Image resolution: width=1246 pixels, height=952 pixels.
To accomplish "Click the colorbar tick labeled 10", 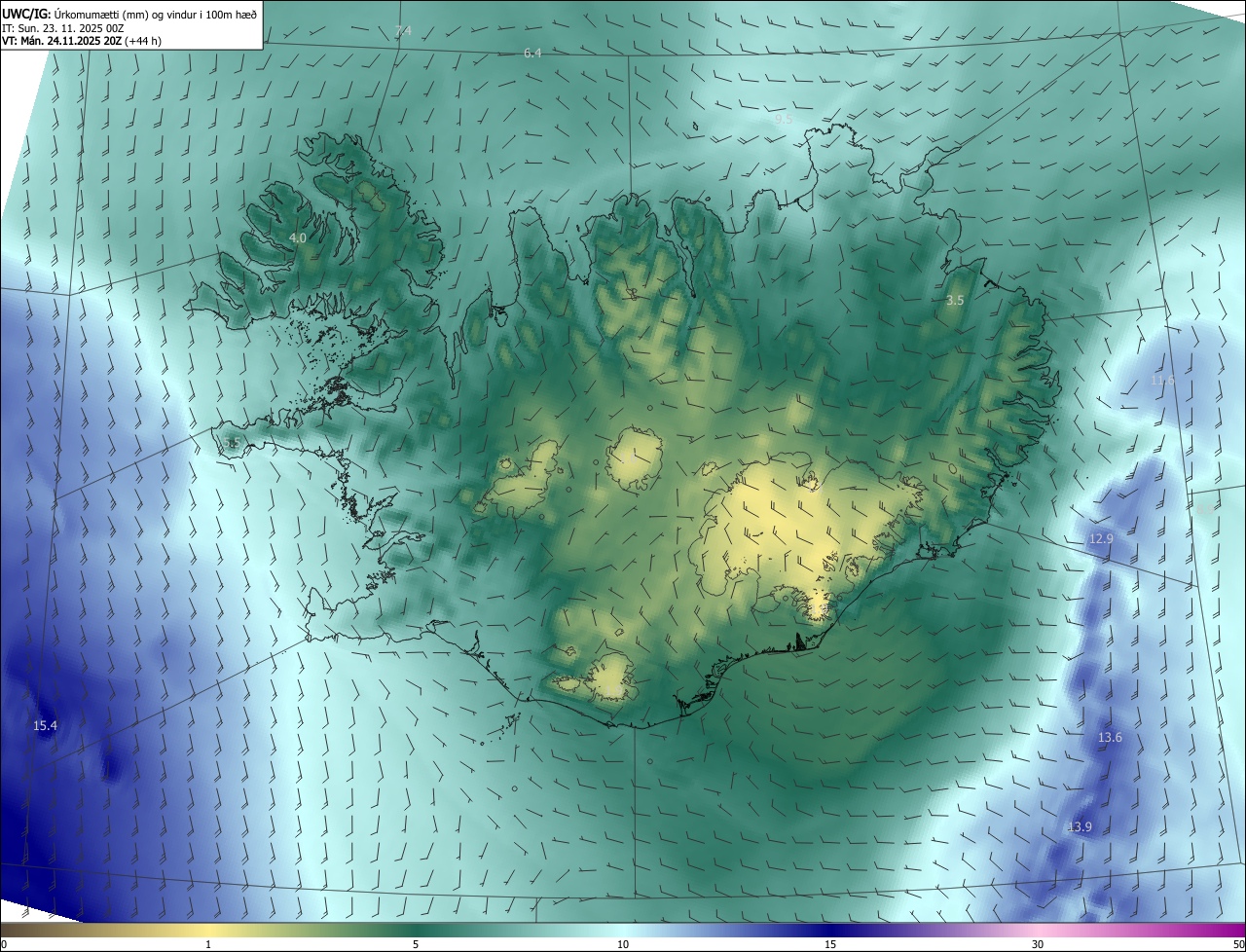I will pos(623,944).
